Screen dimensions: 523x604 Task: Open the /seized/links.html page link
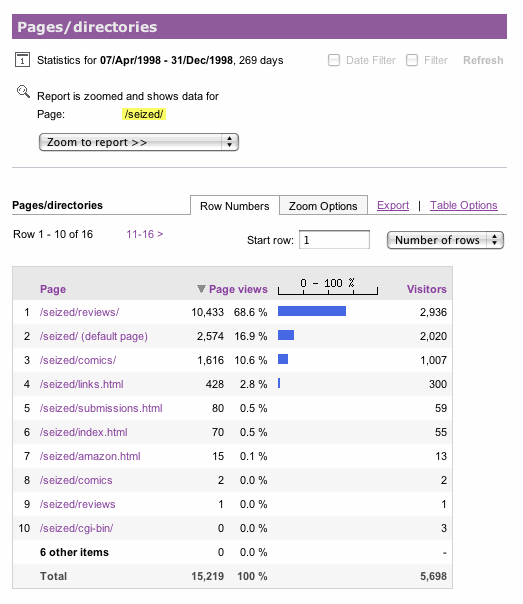[x=82, y=384]
